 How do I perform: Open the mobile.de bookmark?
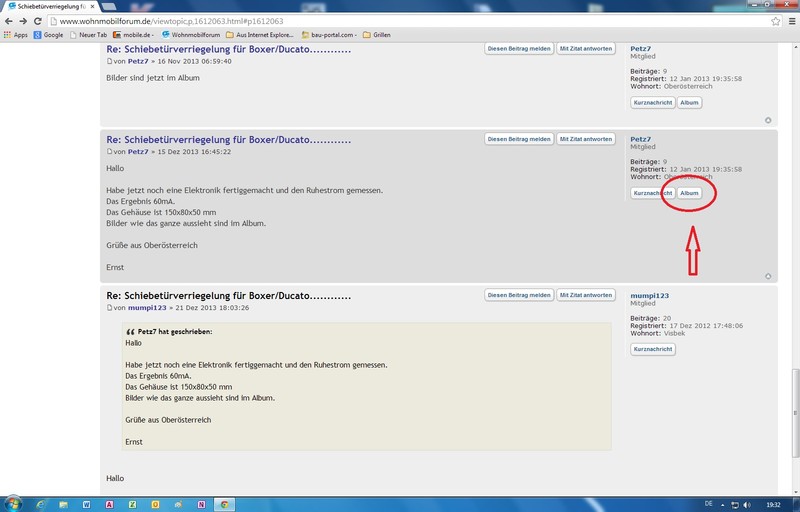pyautogui.click(x=126, y=34)
